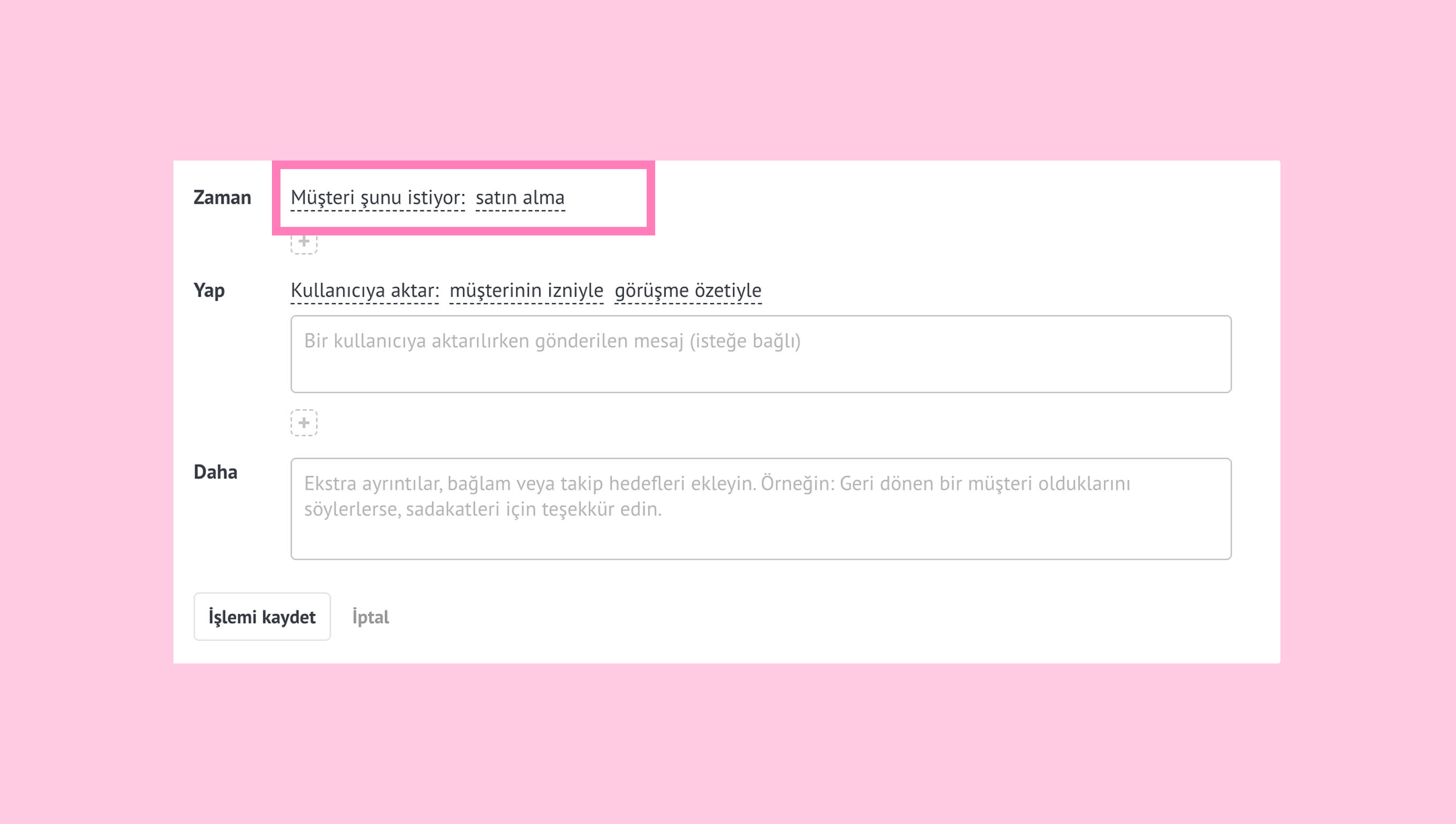1456x824 pixels.
Task: Change the 'satın alma' intent value
Action: click(520, 197)
